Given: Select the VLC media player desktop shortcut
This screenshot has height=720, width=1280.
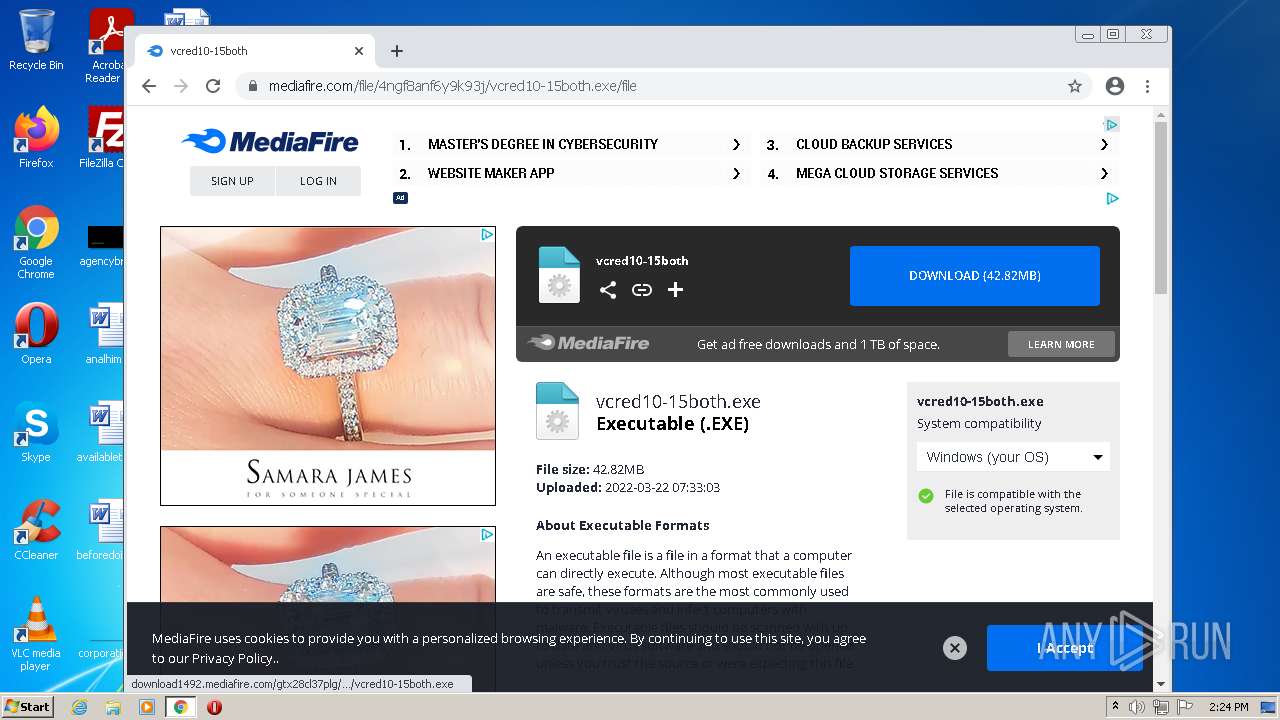Looking at the screenshot, I should point(36,634).
